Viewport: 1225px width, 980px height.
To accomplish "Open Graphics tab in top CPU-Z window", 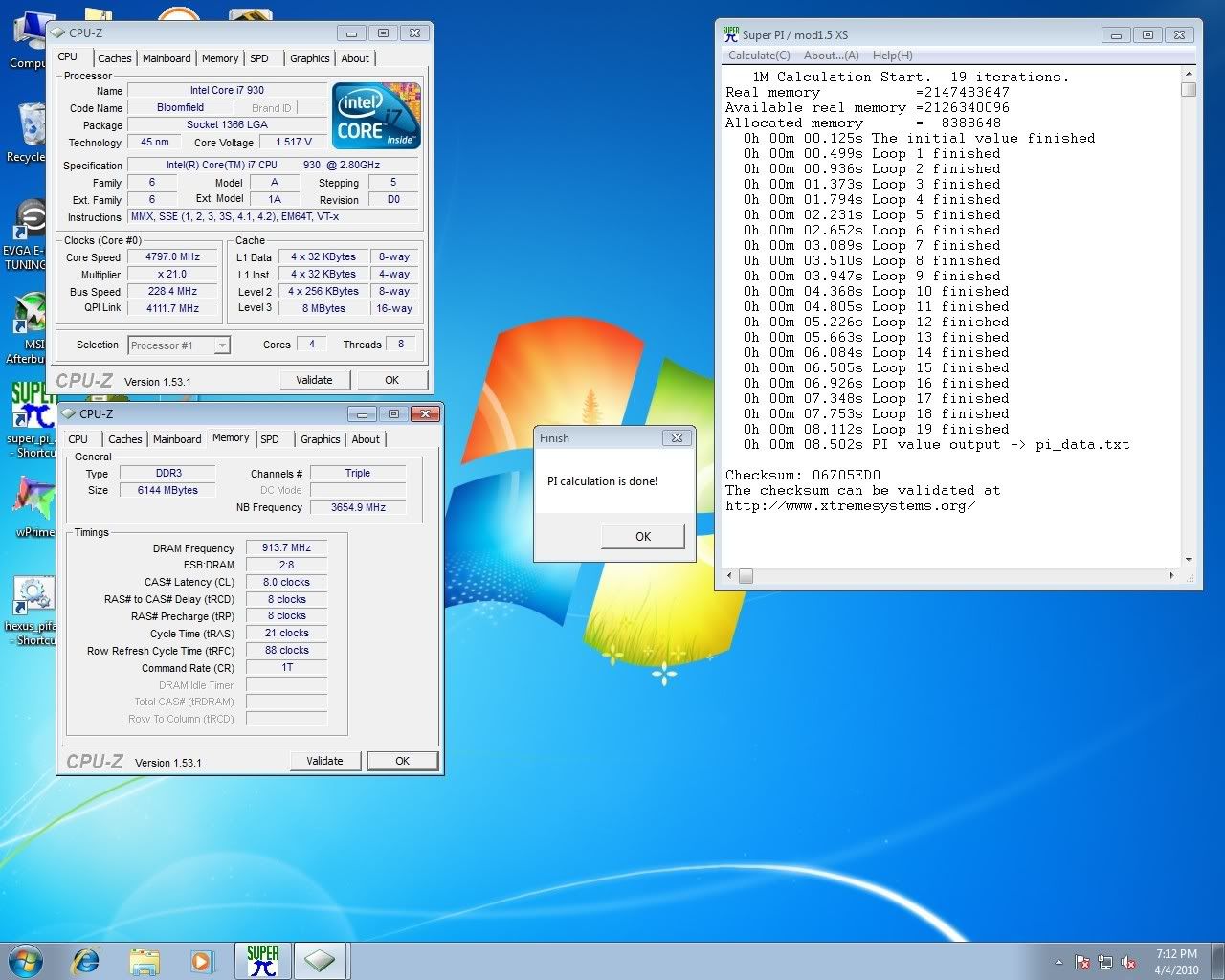I will pos(310,58).
